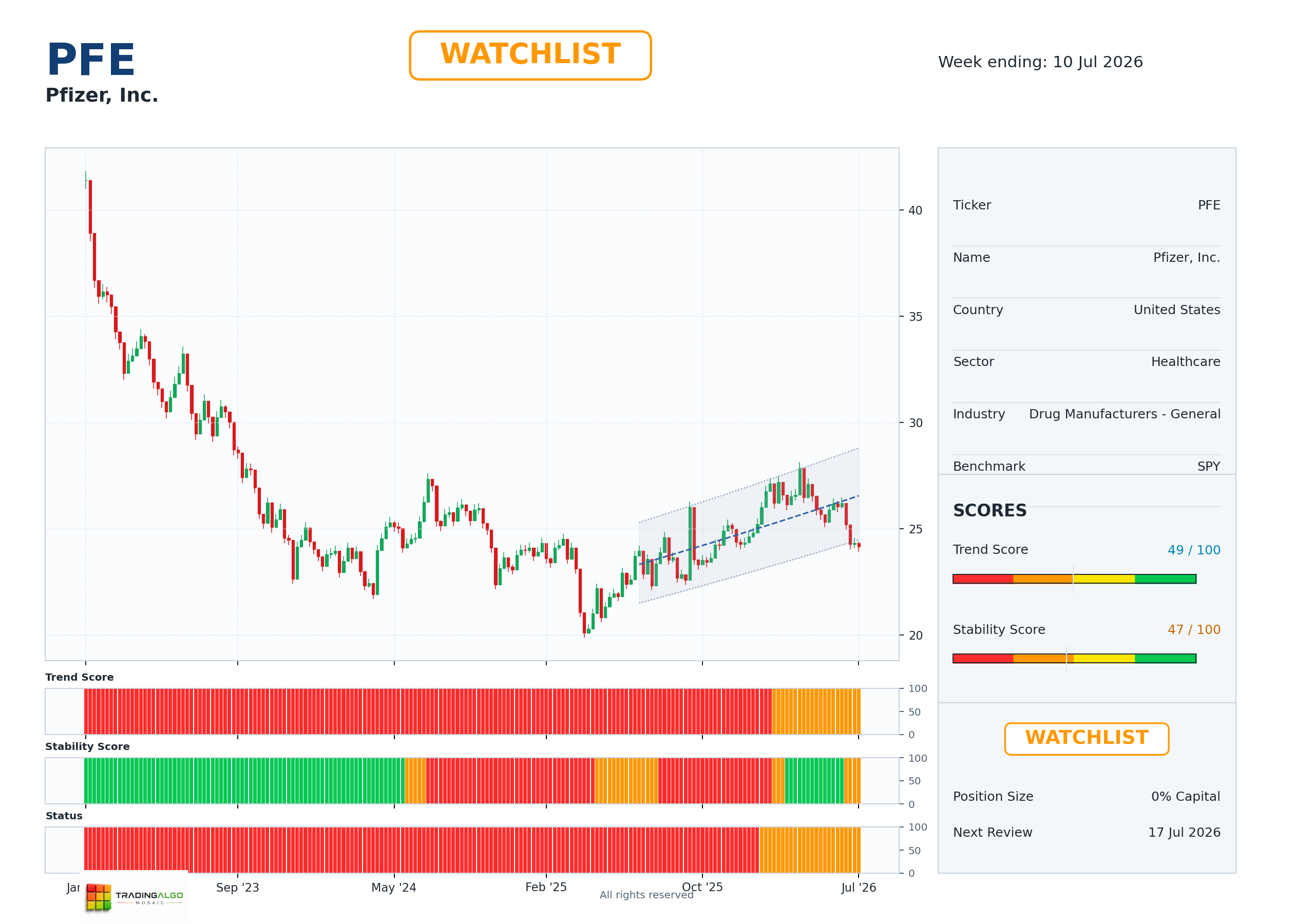Click the 'Next Review' label
The height and width of the screenshot is (924, 1294).
point(993,833)
